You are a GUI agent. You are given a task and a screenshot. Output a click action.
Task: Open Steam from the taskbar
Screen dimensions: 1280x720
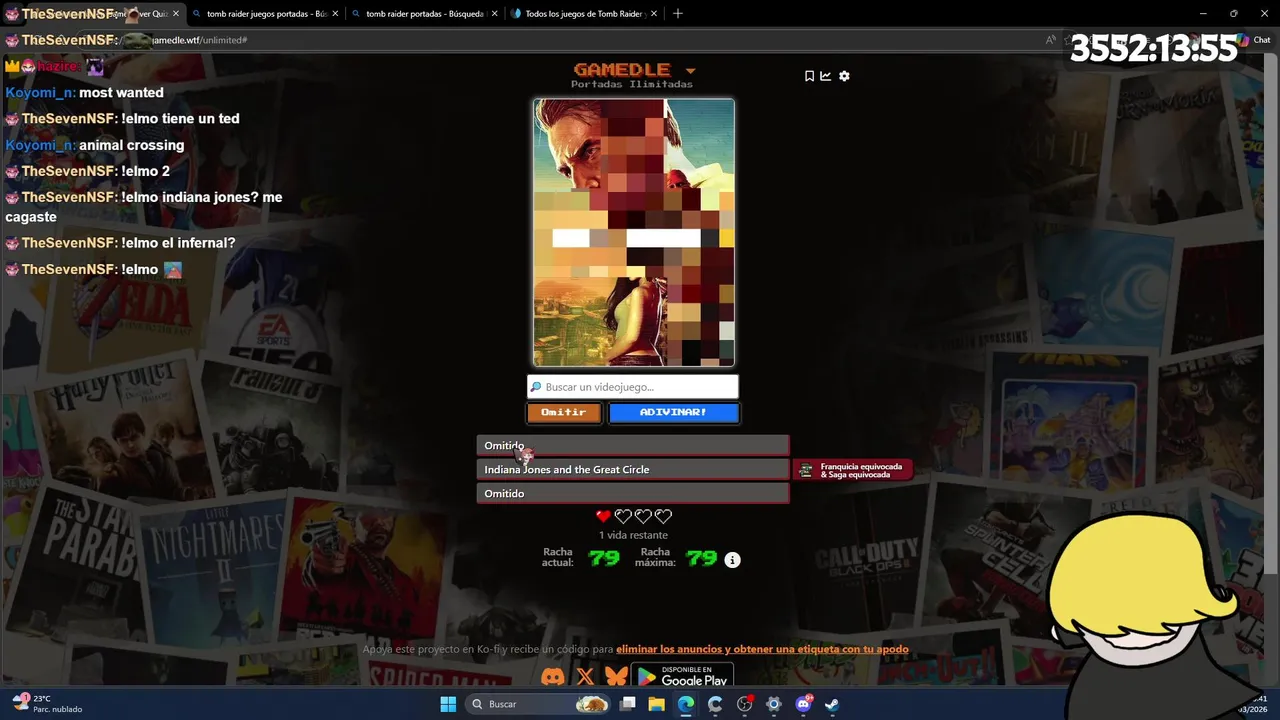(x=832, y=704)
